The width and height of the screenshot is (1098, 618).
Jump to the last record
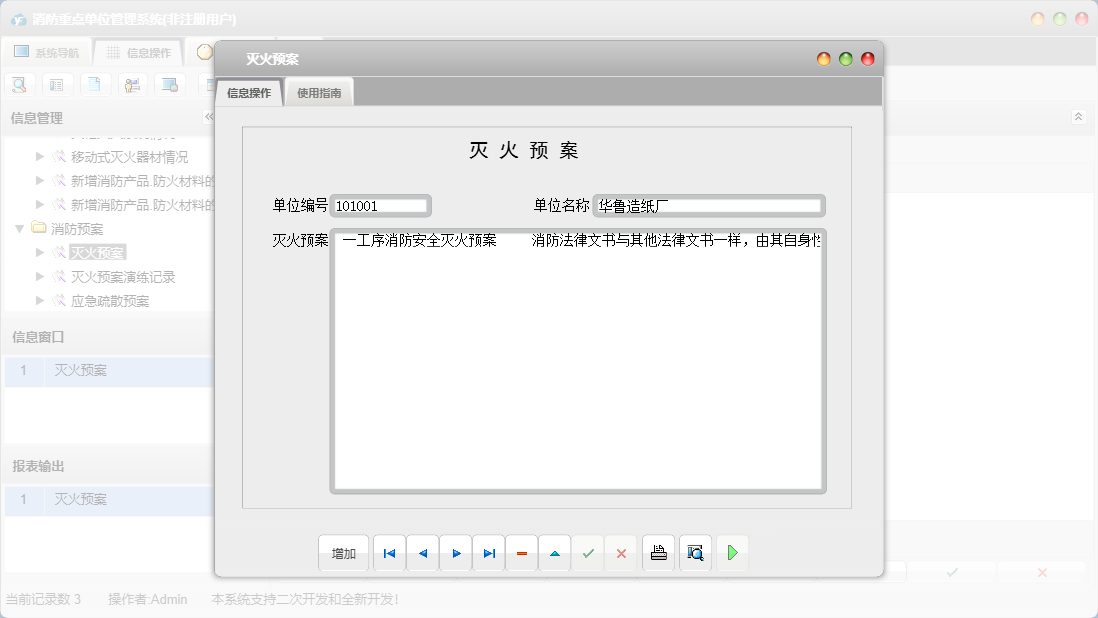point(488,552)
